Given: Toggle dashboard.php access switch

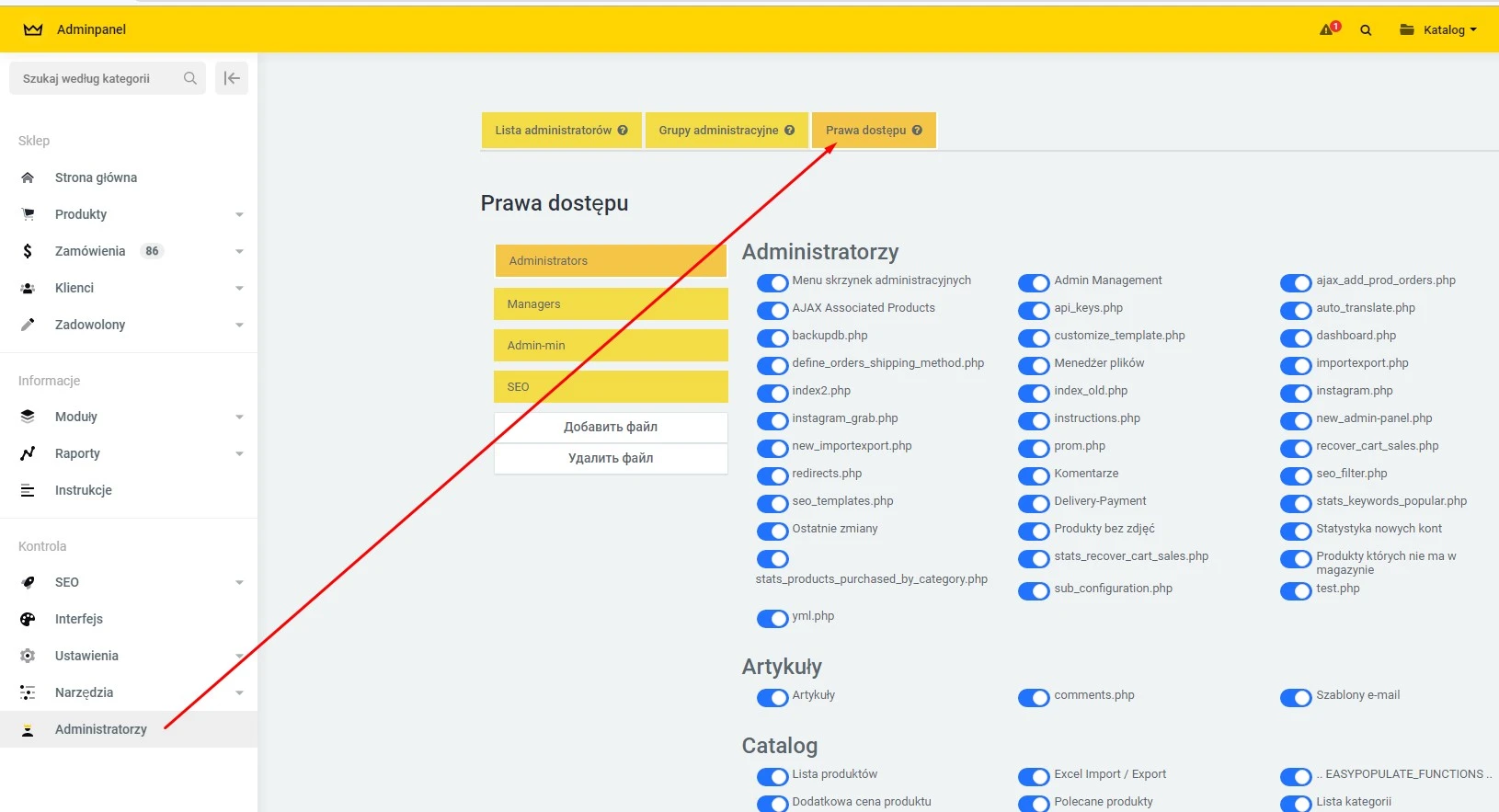Looking at the screenshot, I should tap(1296, 337).
